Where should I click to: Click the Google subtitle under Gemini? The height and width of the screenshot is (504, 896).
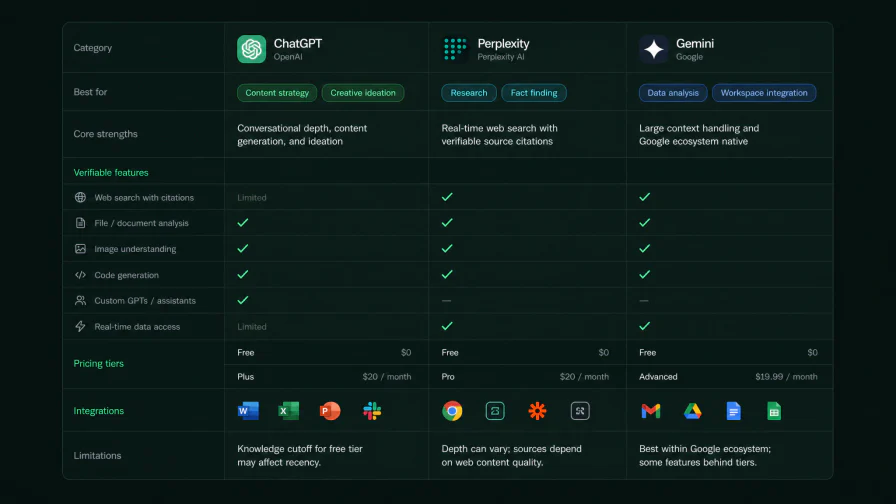[690, 57]
